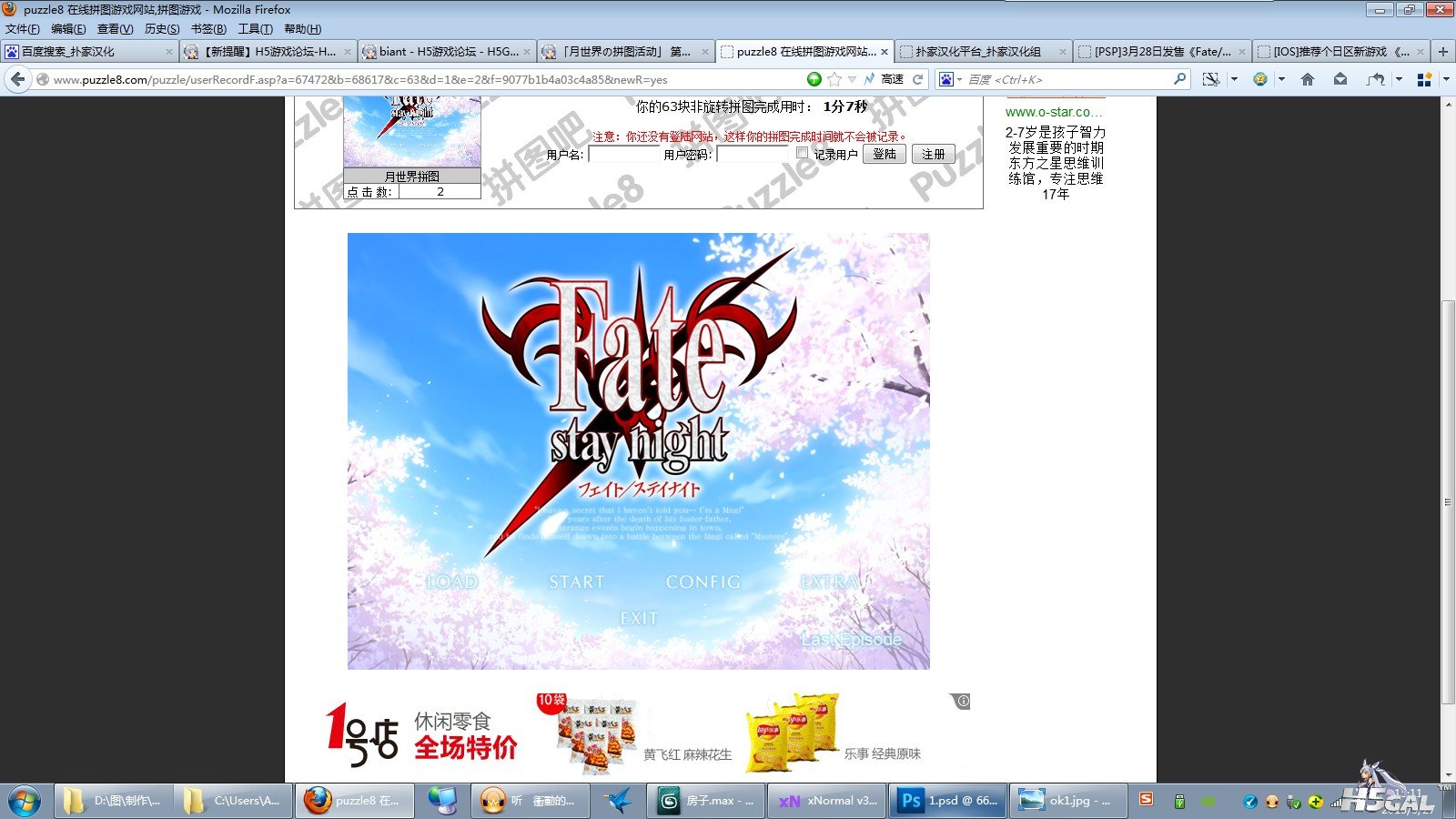Bookmark this page with the star icon

tap(834, 79)
